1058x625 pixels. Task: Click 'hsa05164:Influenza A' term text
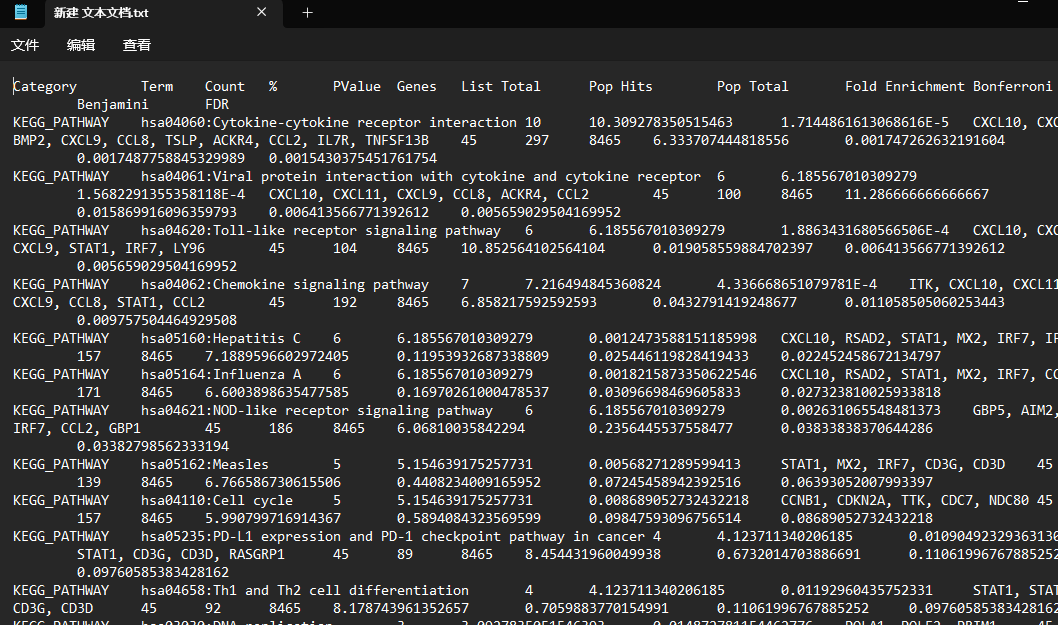tap(221, 374)
